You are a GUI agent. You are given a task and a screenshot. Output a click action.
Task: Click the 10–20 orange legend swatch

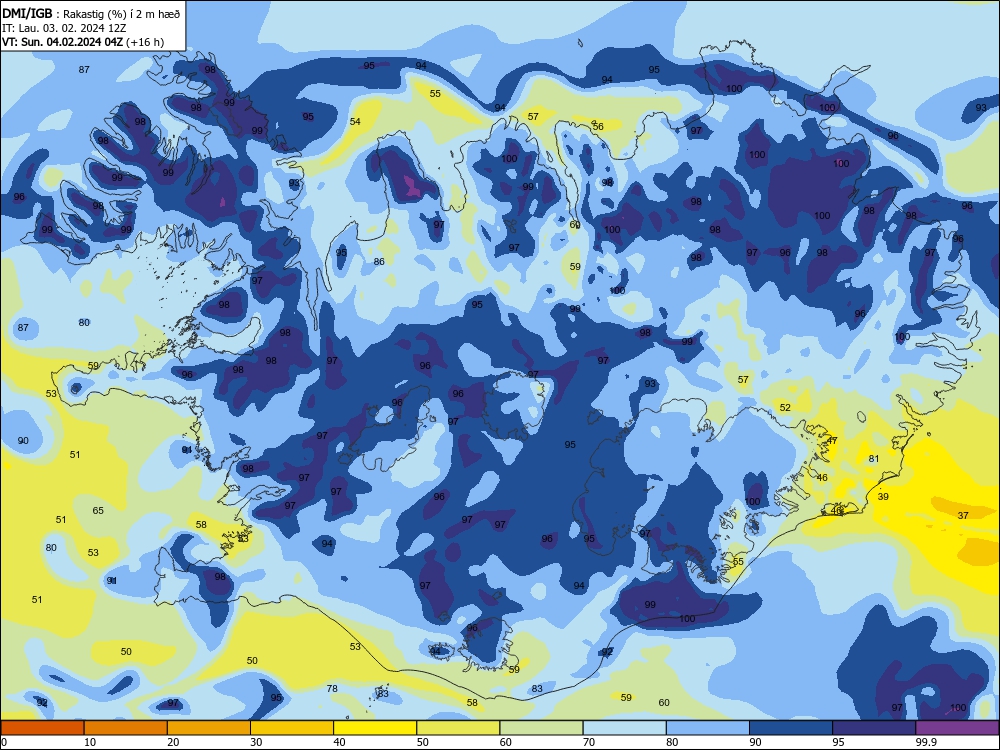point(126,728)
